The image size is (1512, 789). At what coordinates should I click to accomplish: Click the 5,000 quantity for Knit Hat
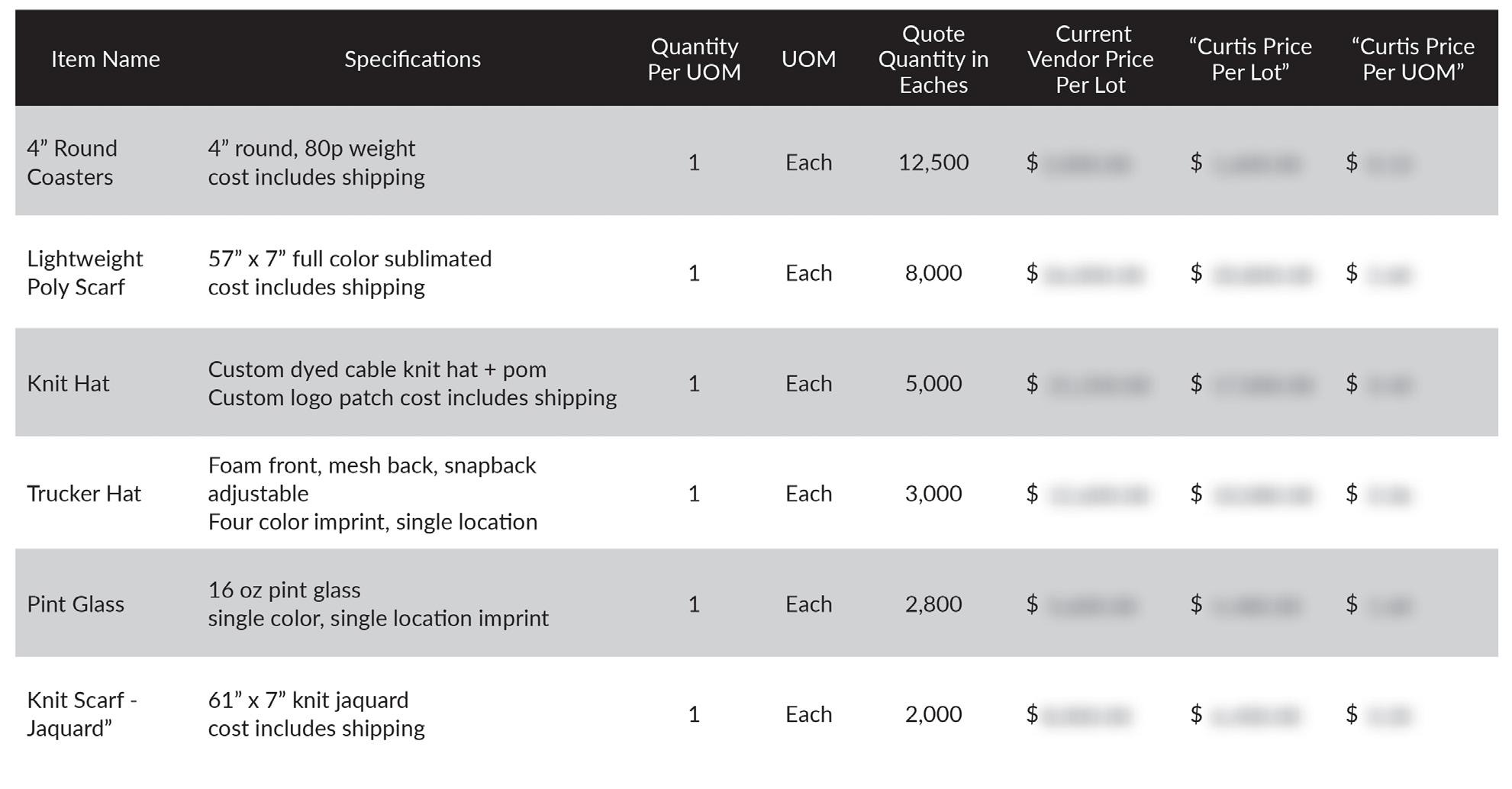coord(933,383)
